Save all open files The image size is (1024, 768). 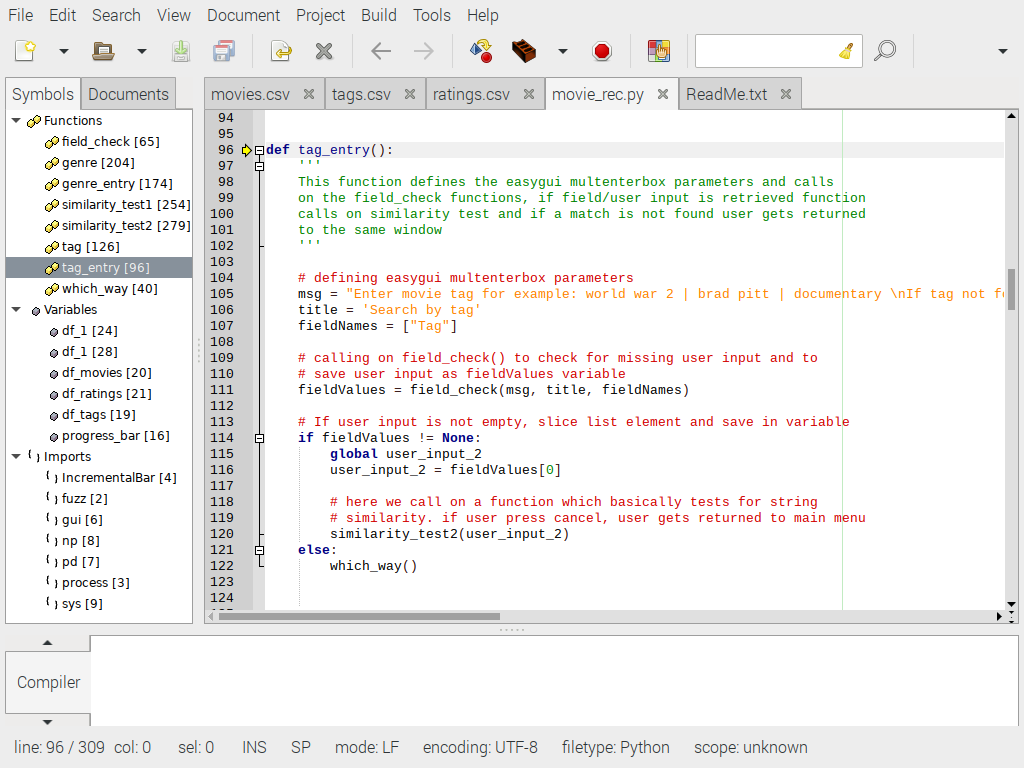(223, 50)
